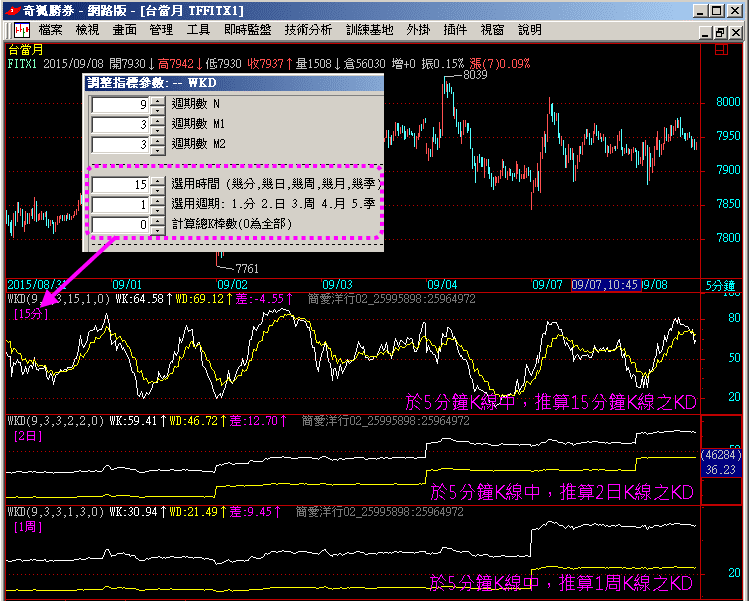Increase 週期數 M2 with up spinner

[x=157, y=141]
